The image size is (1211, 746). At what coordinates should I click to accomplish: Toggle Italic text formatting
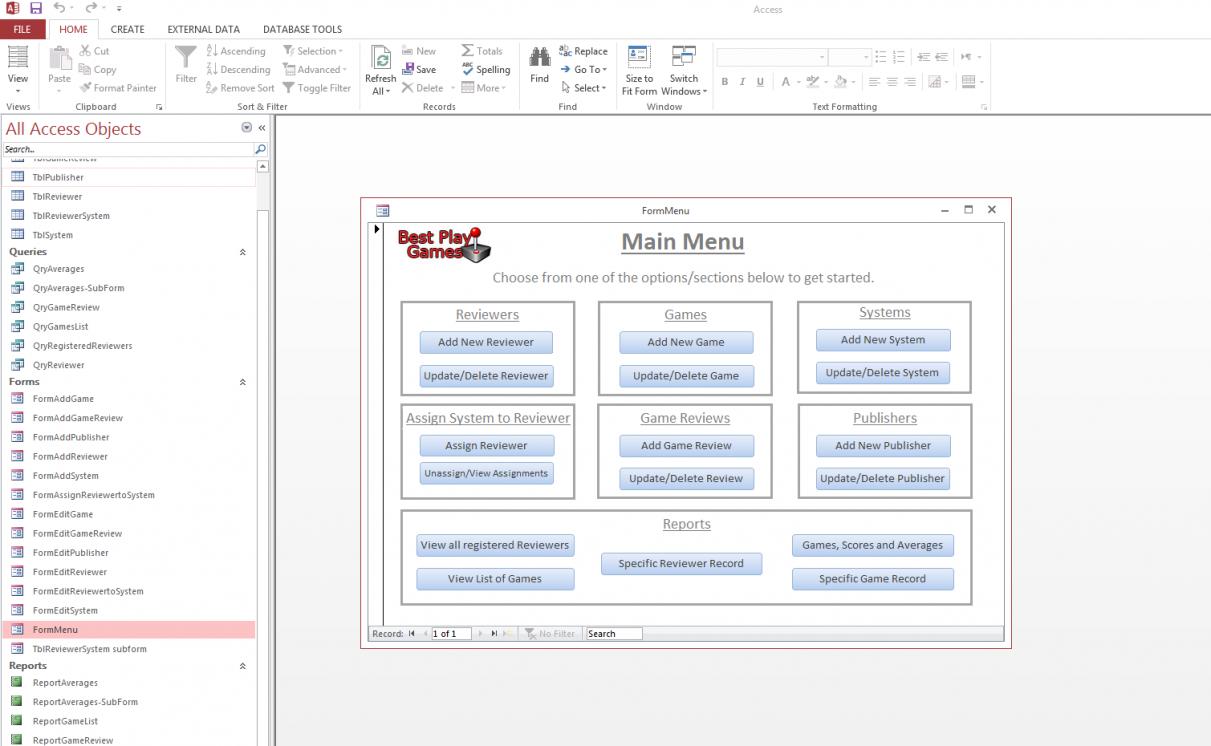[x=743, y=82]
